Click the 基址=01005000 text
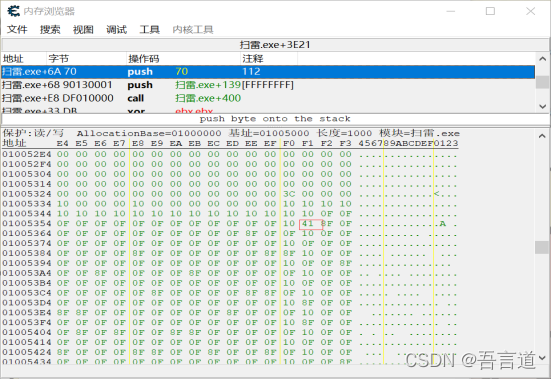Screen dimensions: 551x379 click(269, 133)
